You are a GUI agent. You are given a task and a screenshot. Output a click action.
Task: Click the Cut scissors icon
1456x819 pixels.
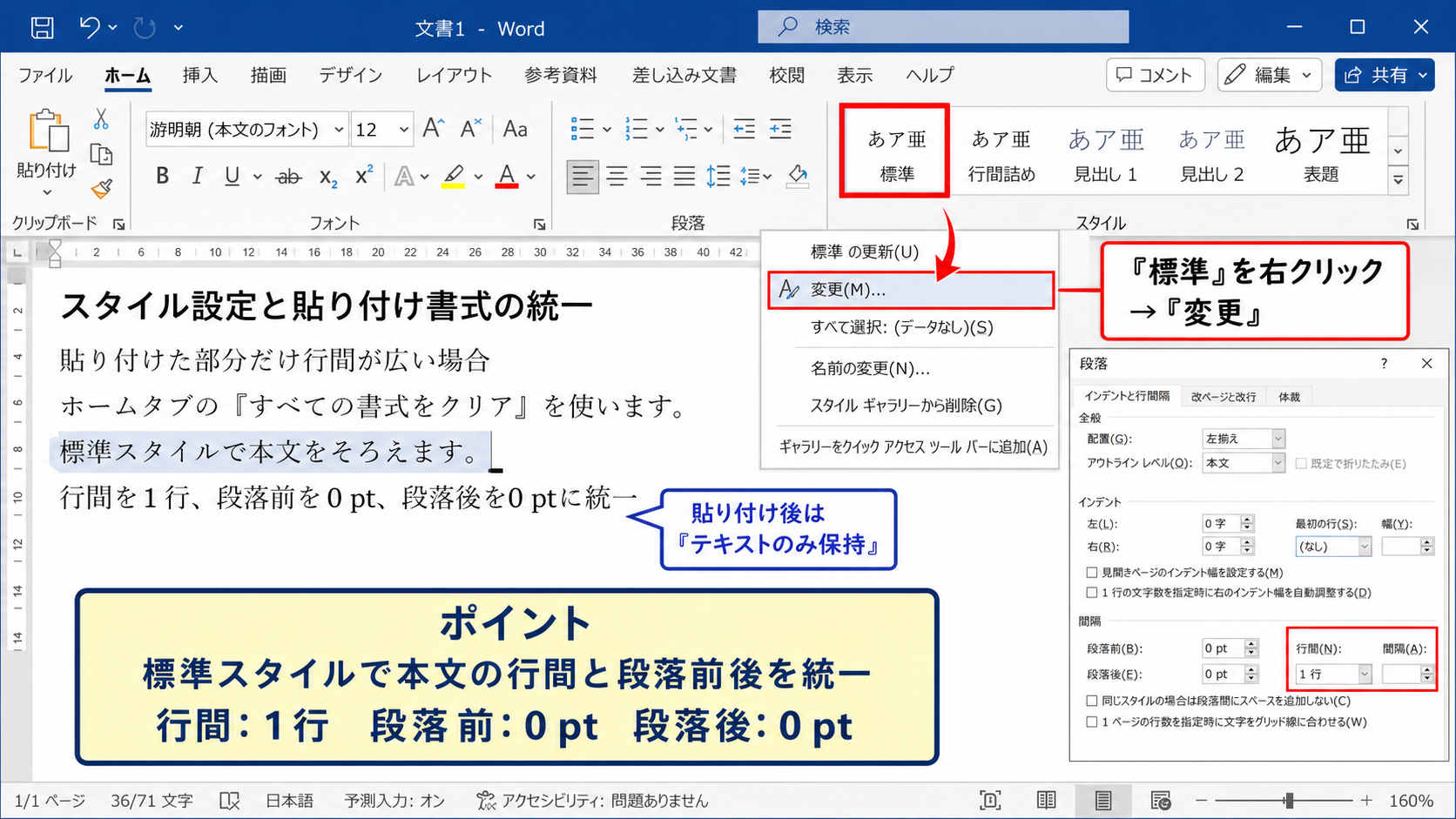click(101, 118)
